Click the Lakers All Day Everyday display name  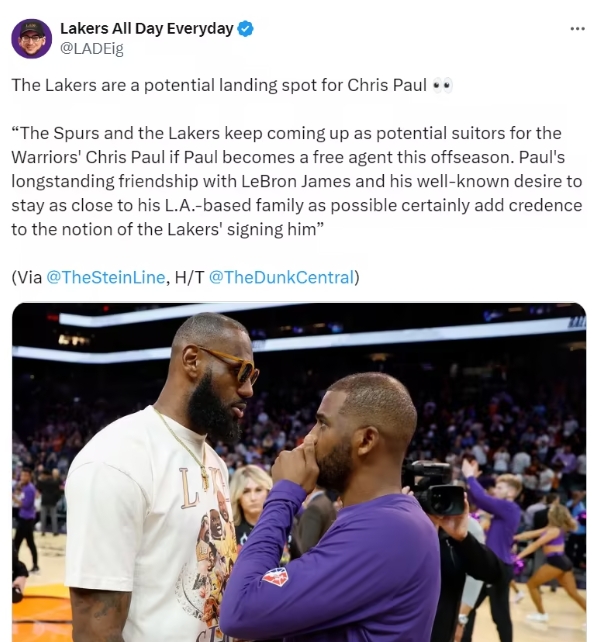pos(147,29)
